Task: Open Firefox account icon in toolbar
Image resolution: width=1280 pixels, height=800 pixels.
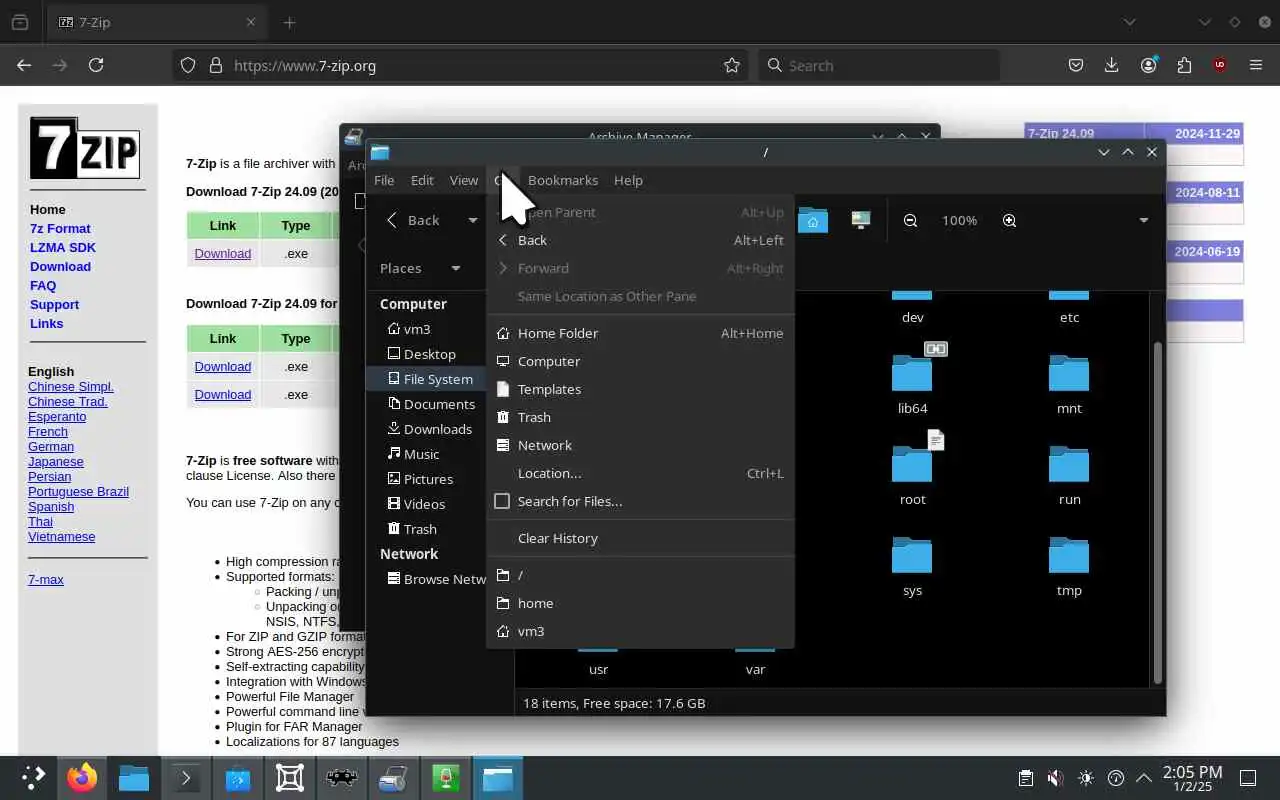Action: click(1148, 65)
